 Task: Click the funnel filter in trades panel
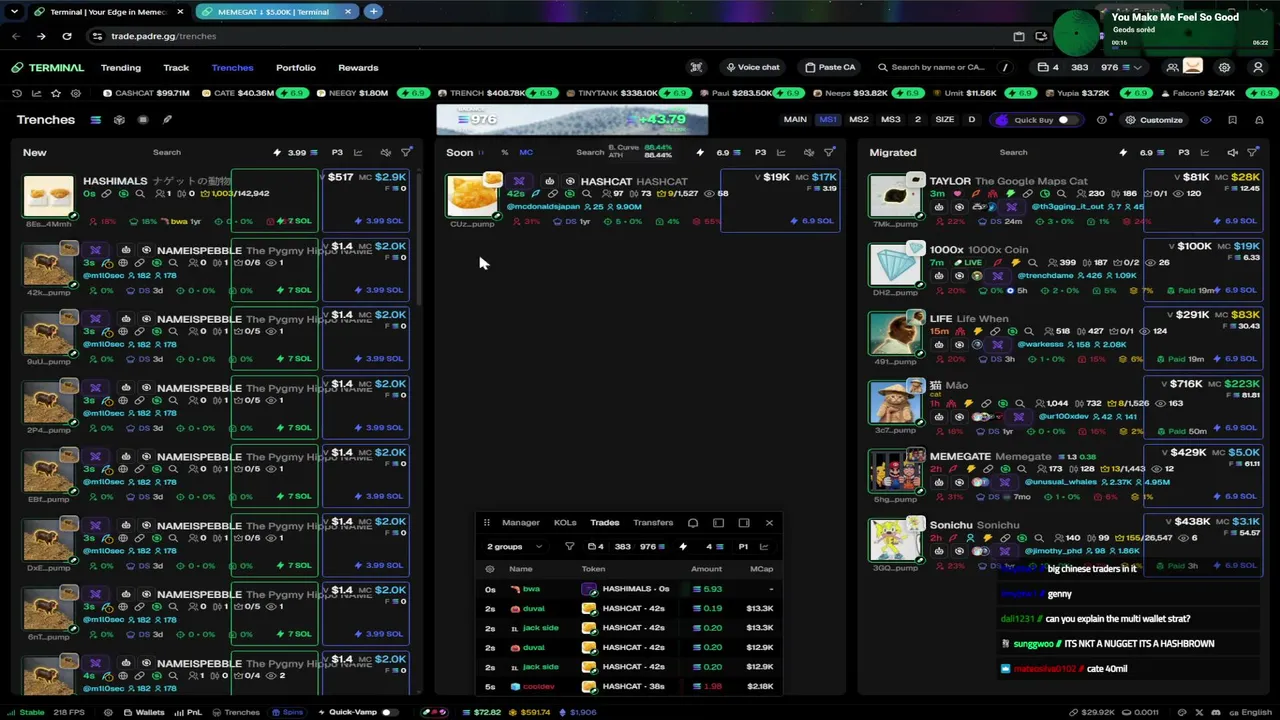569,547
